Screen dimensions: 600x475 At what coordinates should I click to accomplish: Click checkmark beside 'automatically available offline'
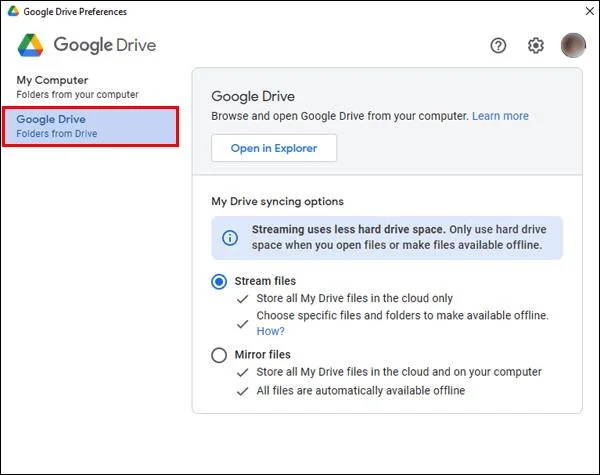click(x=243, y=391)
